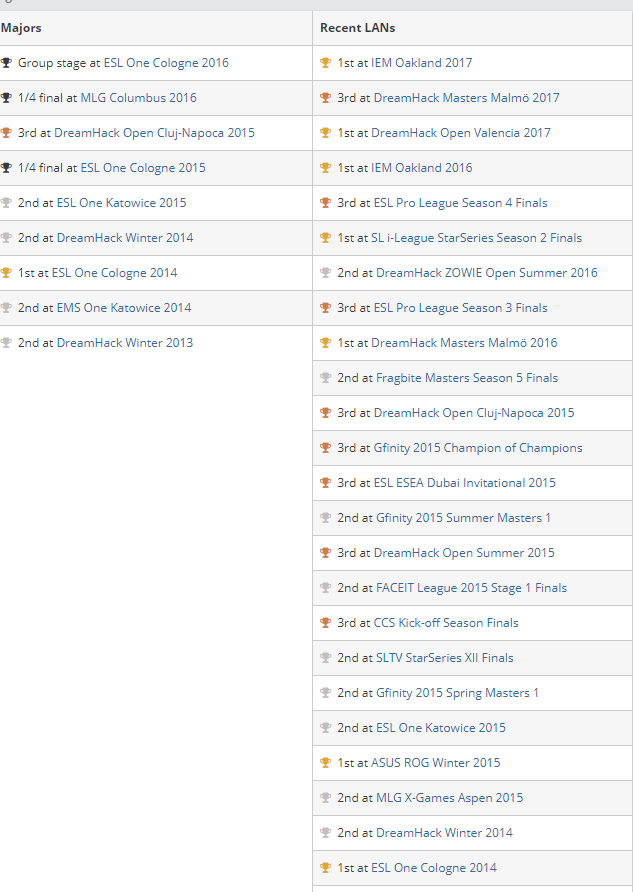633x892 pixels.
Task: Click black trophy beside ESL One Cologne 2015
Action: (x=6, y=167)
